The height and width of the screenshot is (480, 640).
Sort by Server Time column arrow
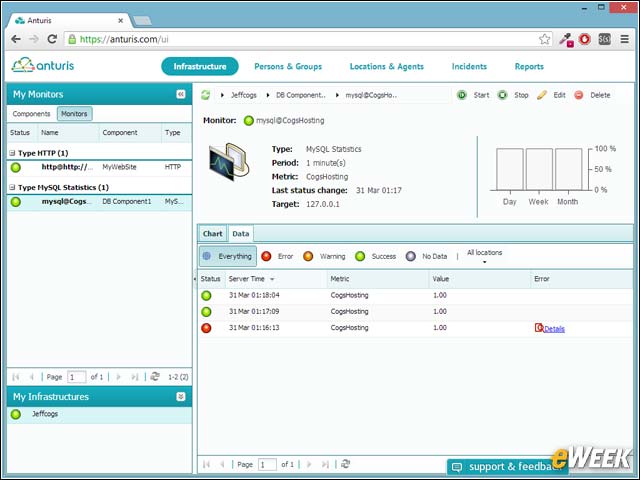(272, 279)
